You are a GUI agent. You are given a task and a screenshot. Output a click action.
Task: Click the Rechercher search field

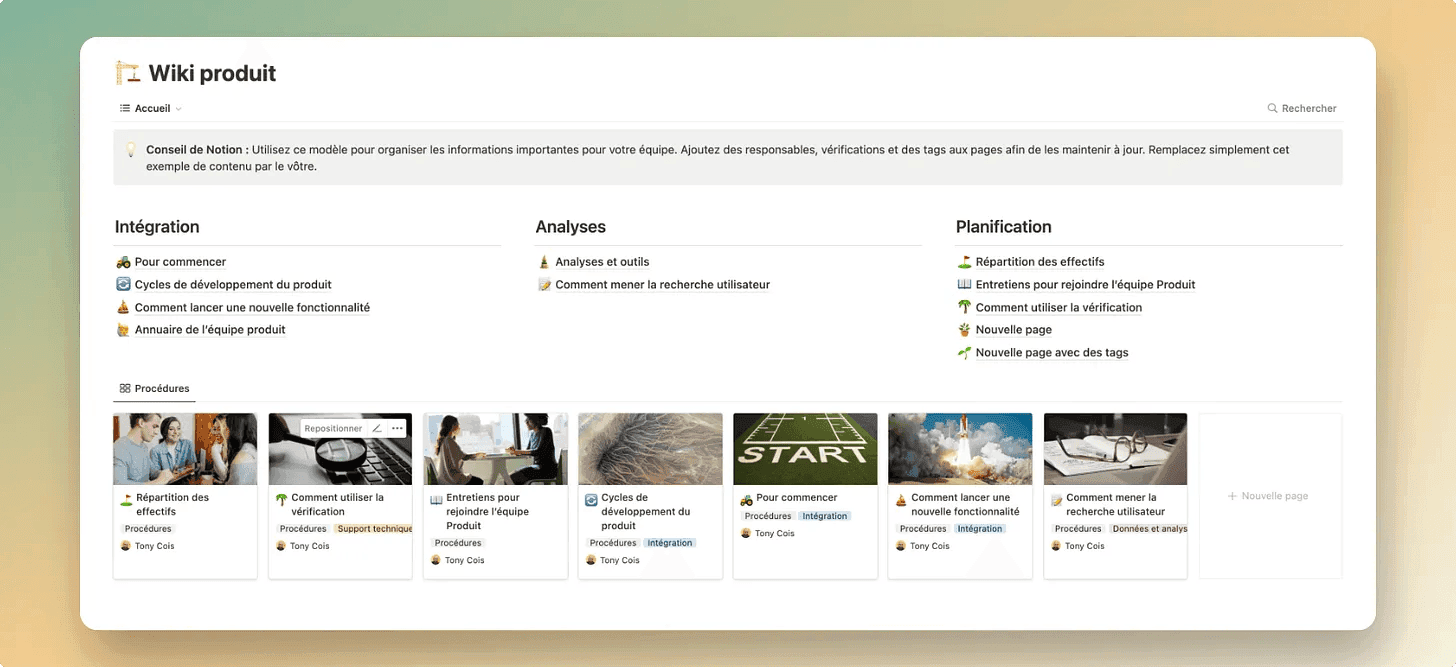click(x=1308, y=108)
